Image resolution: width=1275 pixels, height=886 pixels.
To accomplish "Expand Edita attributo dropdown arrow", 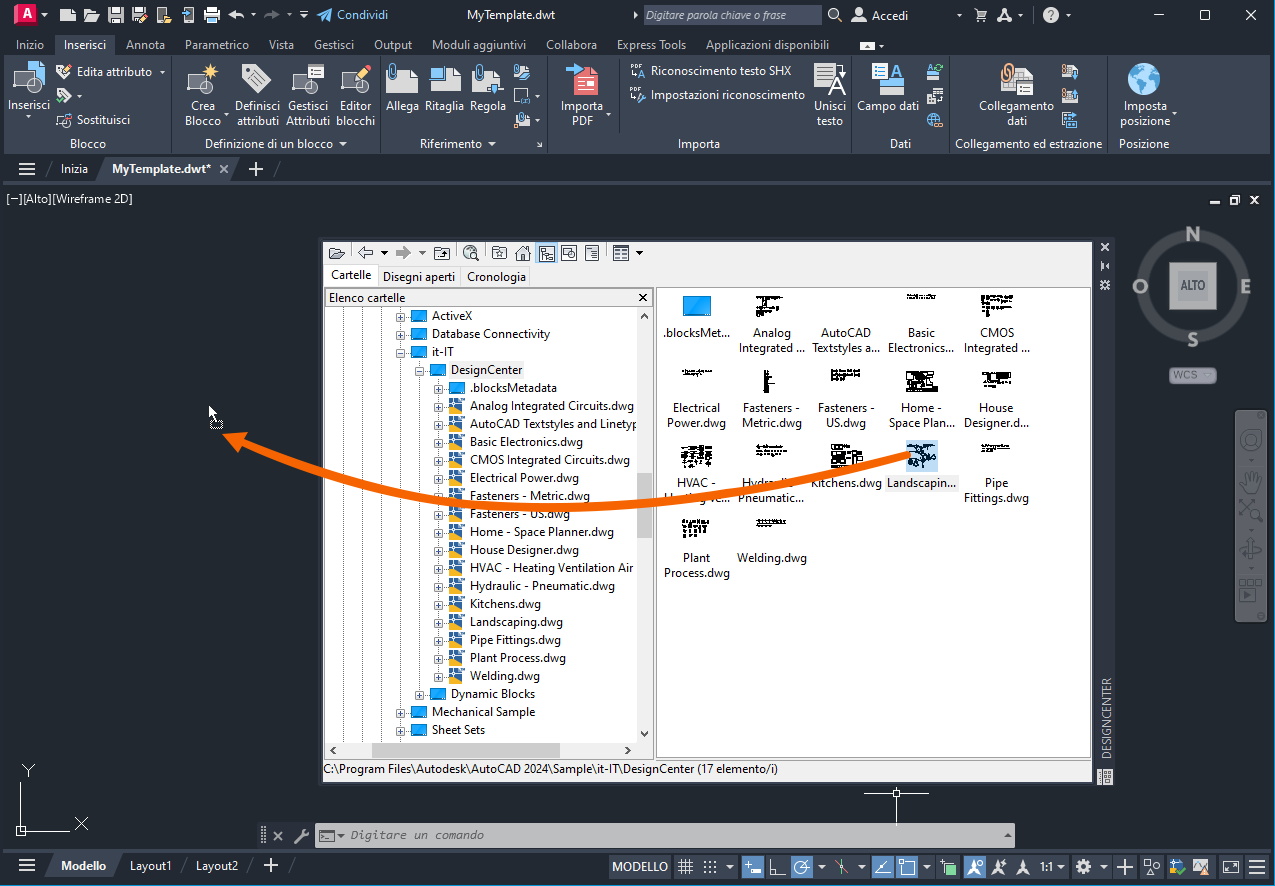I will click(x=162, y=72).
